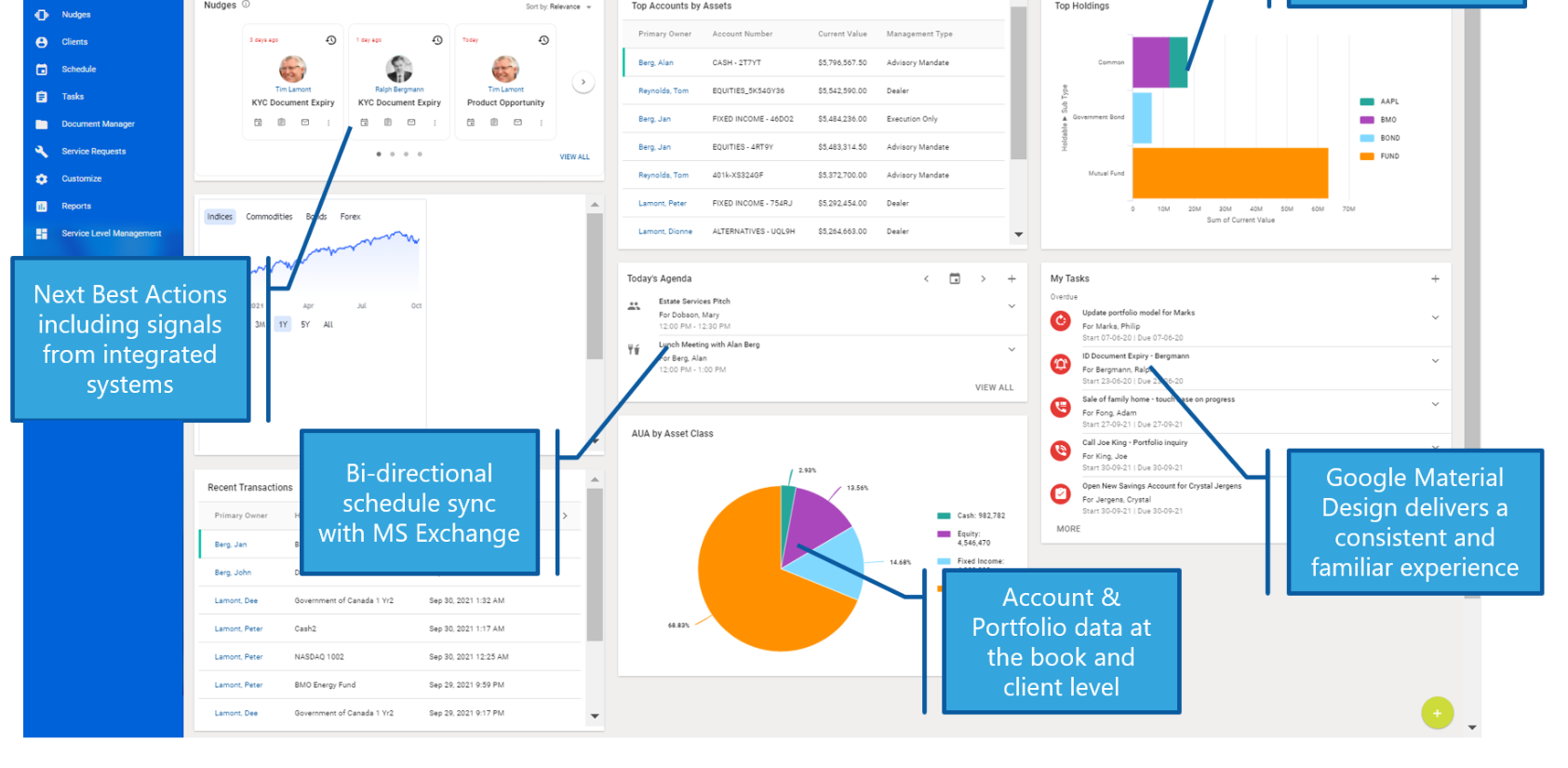Image resolution: width=1568 pixels, height=768 pixels.
Task: Click the BOND legend color swatch
Action: coord(1367,138)
